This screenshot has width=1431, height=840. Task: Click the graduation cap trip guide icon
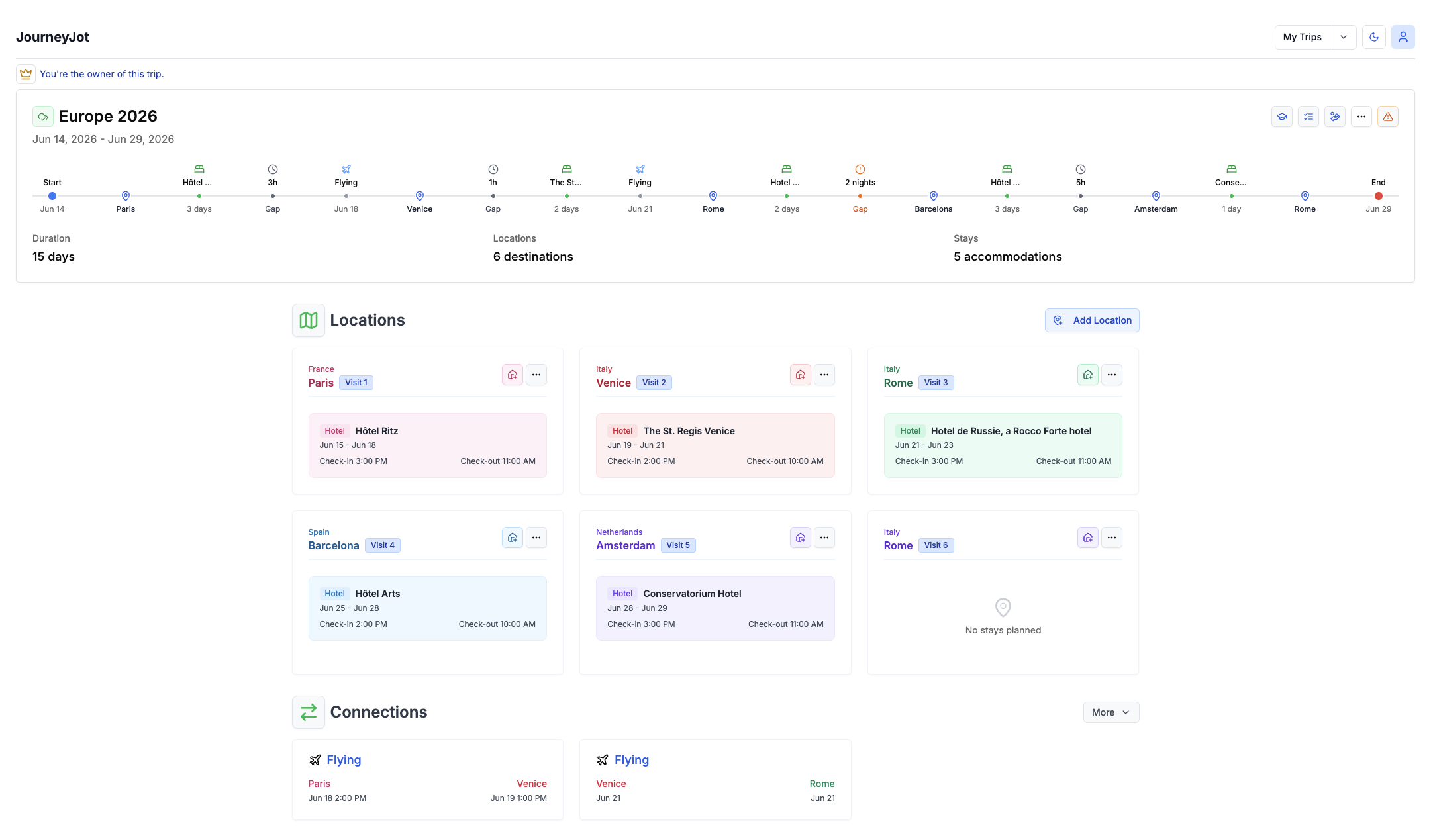[x=1283, y=117]
